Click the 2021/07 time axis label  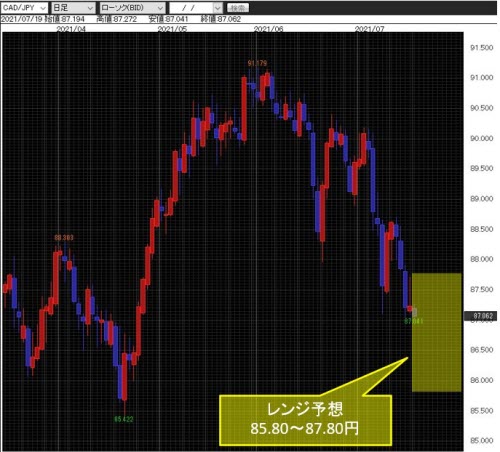(369, 29)
